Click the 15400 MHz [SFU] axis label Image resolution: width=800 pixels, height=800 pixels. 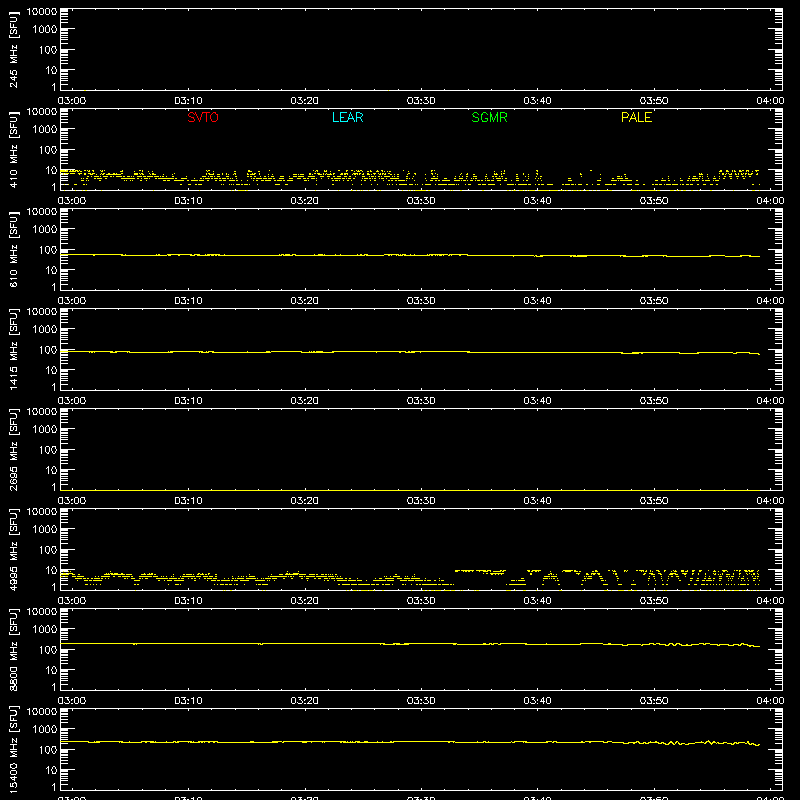click(x=13, y=749)
